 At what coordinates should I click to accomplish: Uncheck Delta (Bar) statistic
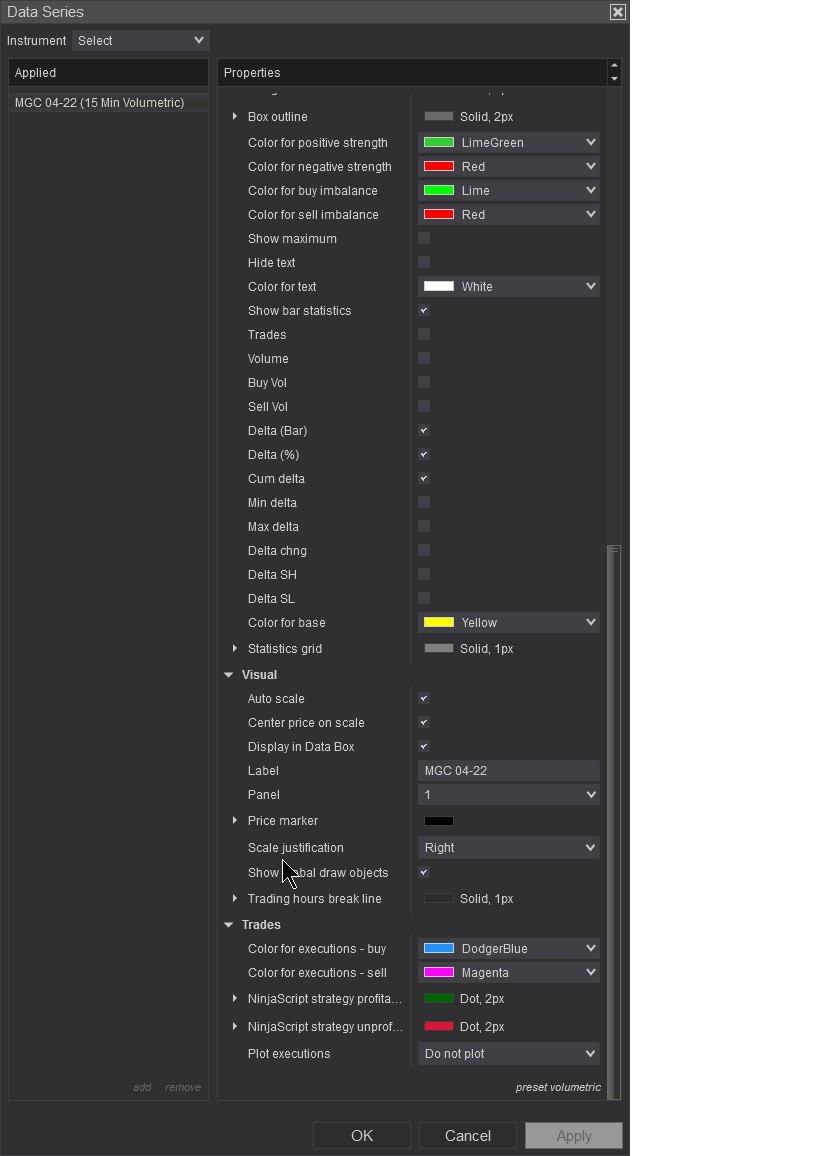pyautogui.click(x=424, y=431)
